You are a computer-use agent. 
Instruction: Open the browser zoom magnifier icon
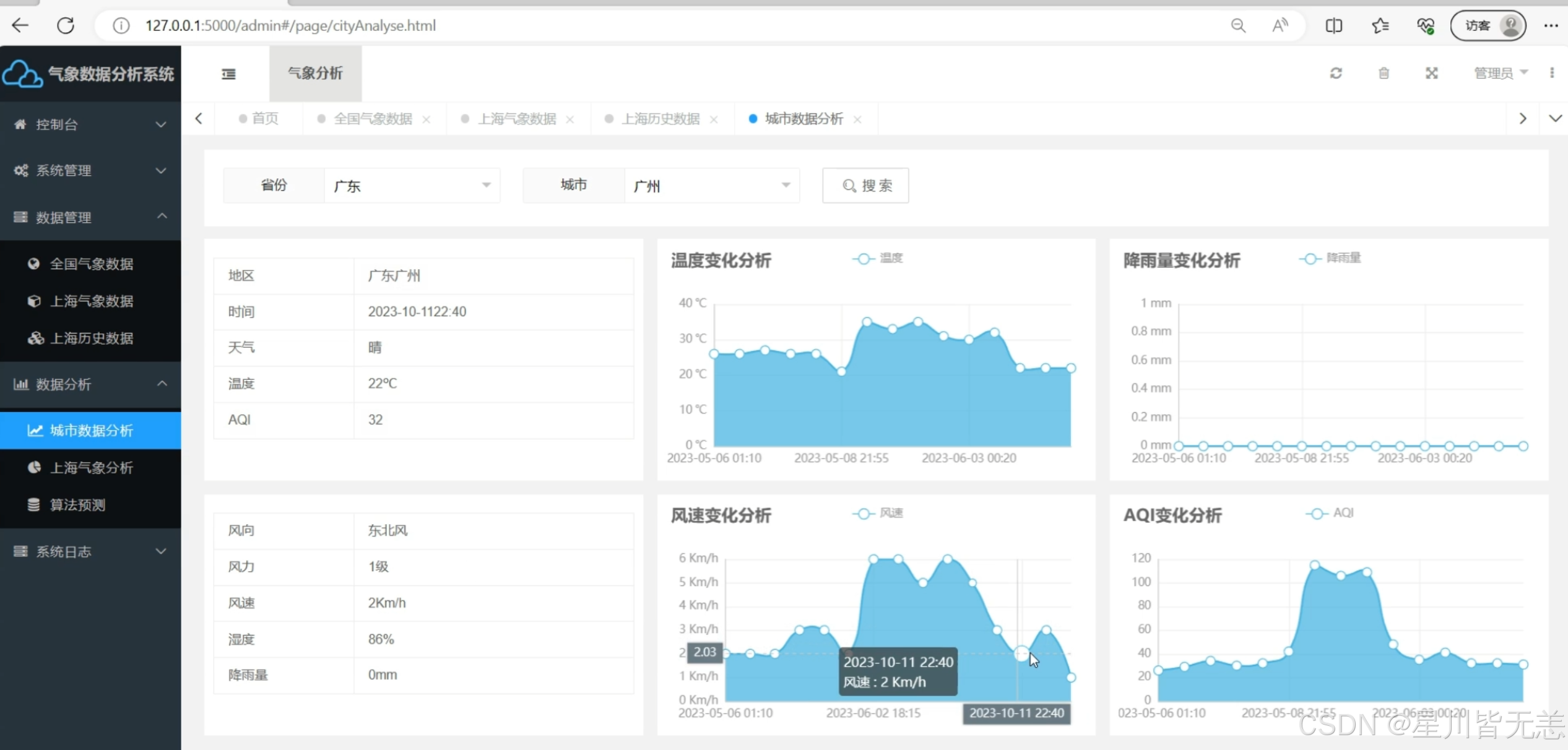point(1238,25)
